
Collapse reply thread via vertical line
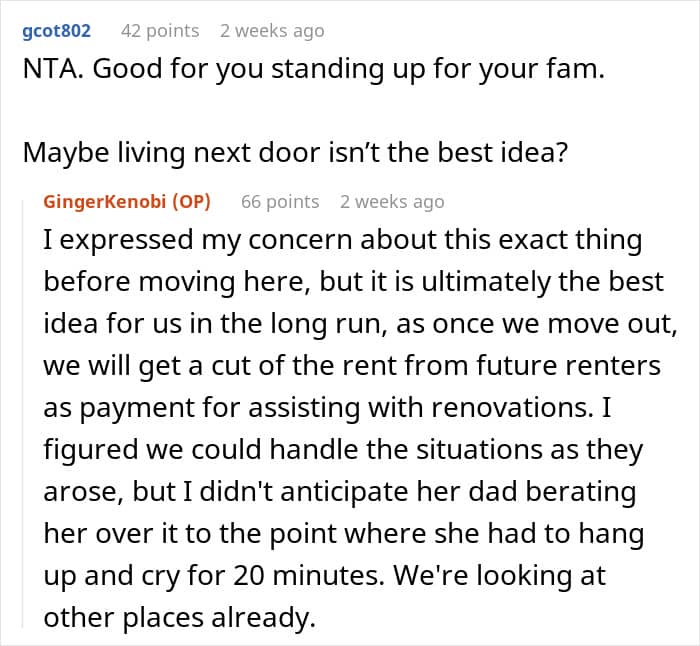(x=23, y=413)
